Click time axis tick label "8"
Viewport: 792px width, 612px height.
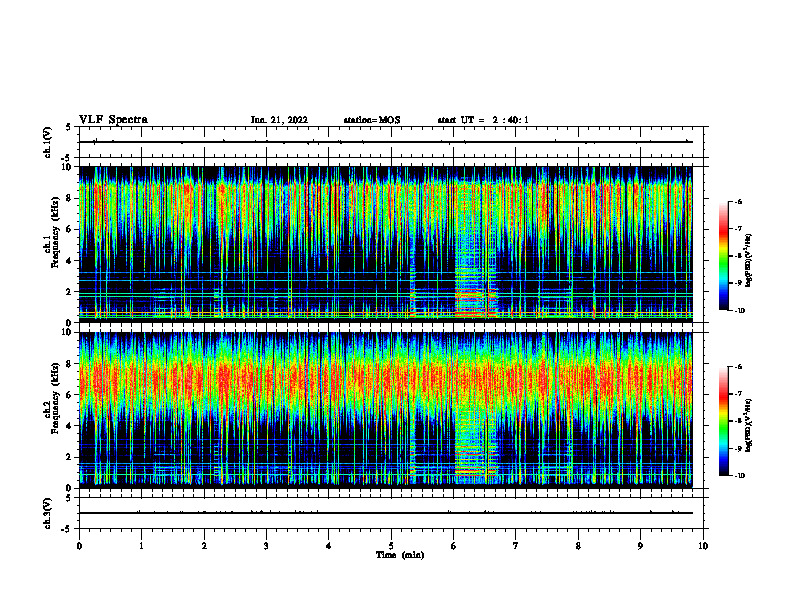coord(578,546)
